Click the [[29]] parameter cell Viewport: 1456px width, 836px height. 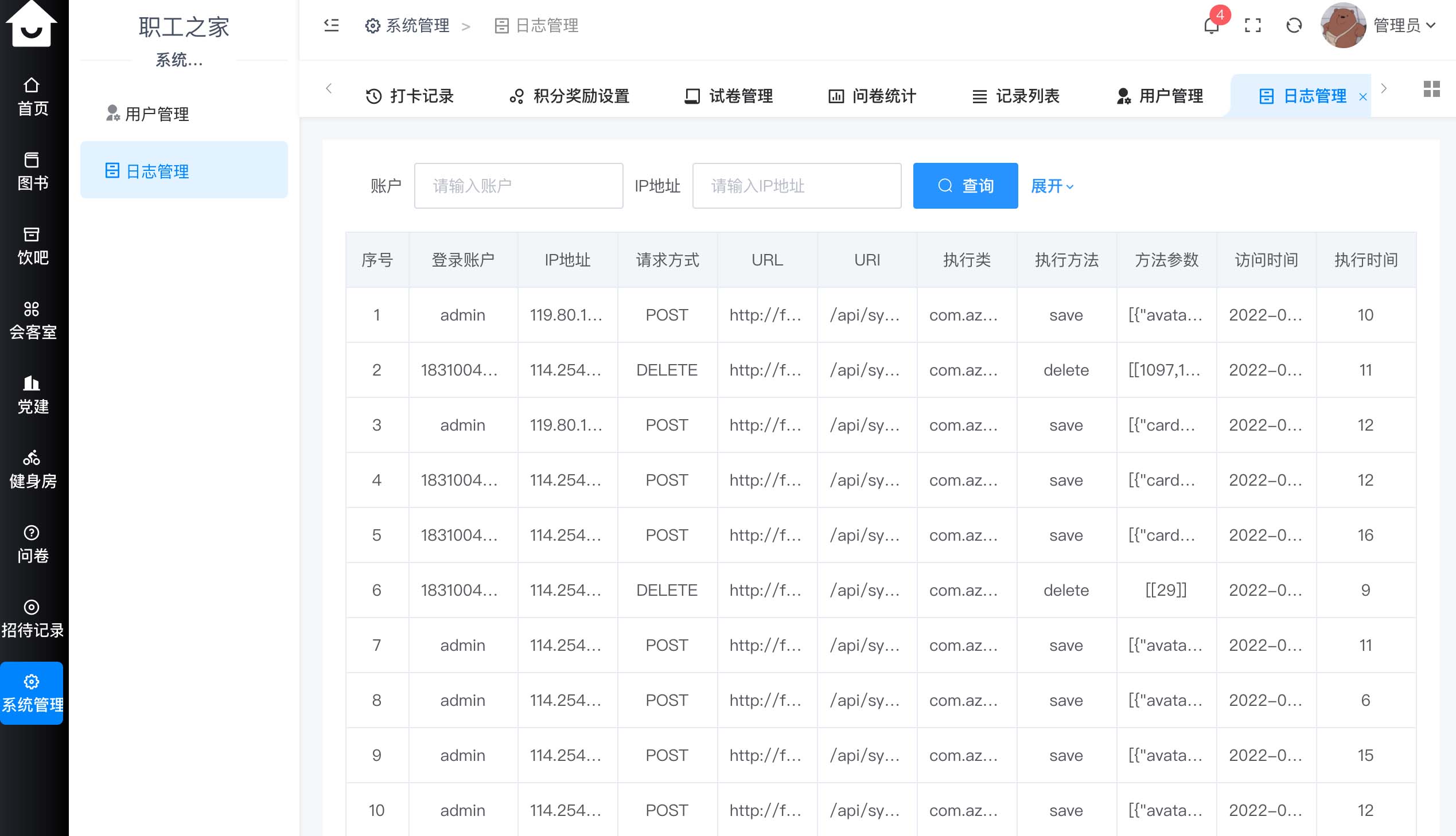1166,590
